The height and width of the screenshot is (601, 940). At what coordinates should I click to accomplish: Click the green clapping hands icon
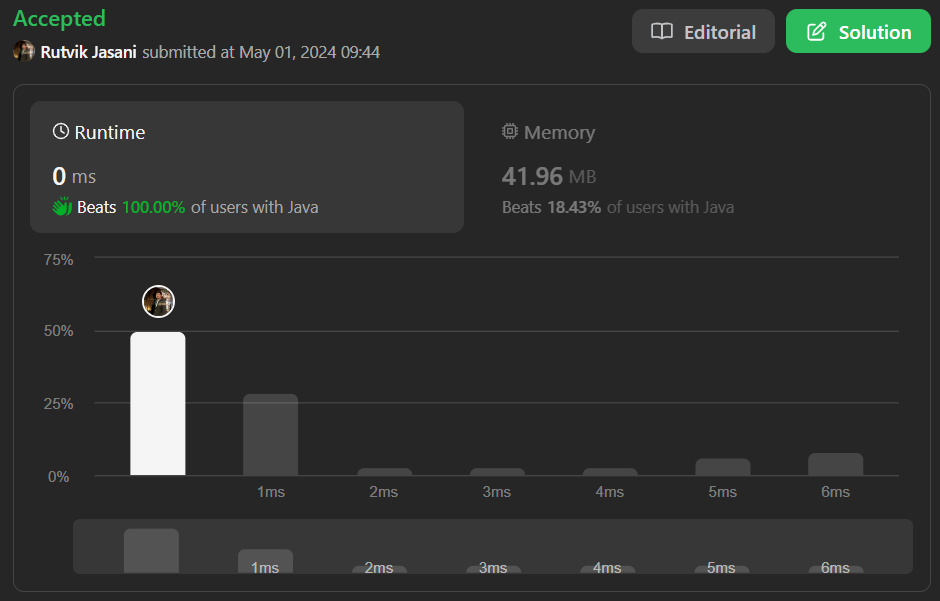[62, 208]
